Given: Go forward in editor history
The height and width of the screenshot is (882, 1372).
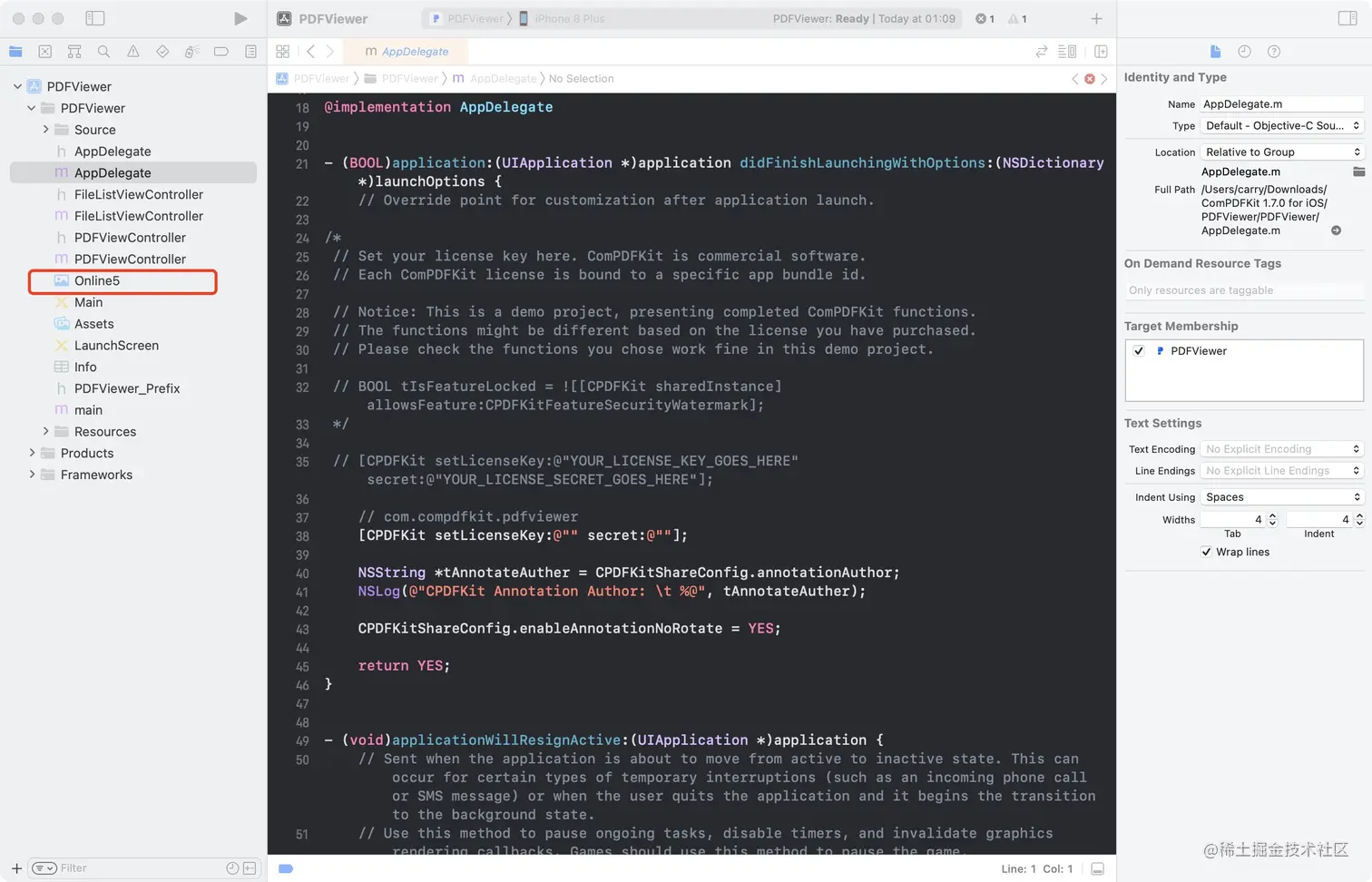Looking at the screenshot, I should (330, 52).
